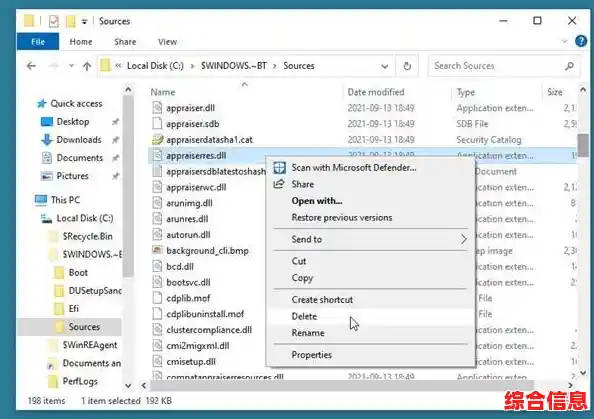Select the Efi folder in tree
Viewport: 594px width, 419px height.
[73, 309]
